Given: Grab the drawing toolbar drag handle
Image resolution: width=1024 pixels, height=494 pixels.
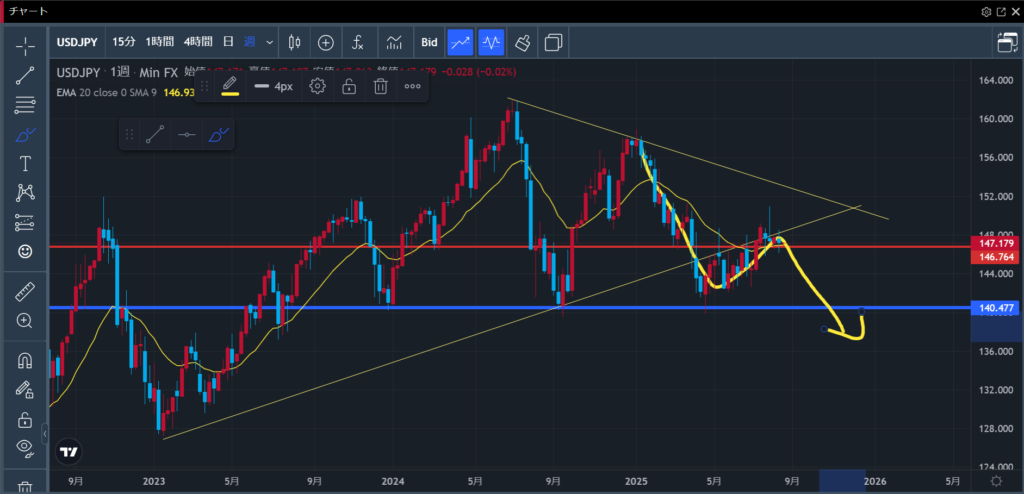Looking at the screenshot, I should pos(204,86).
